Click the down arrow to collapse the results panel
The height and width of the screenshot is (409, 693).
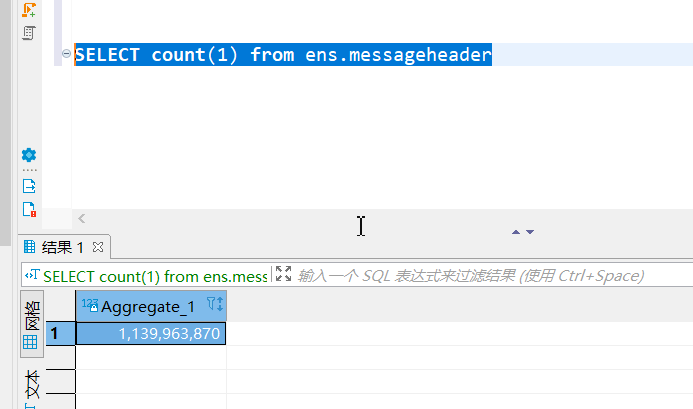click(530, 231)
